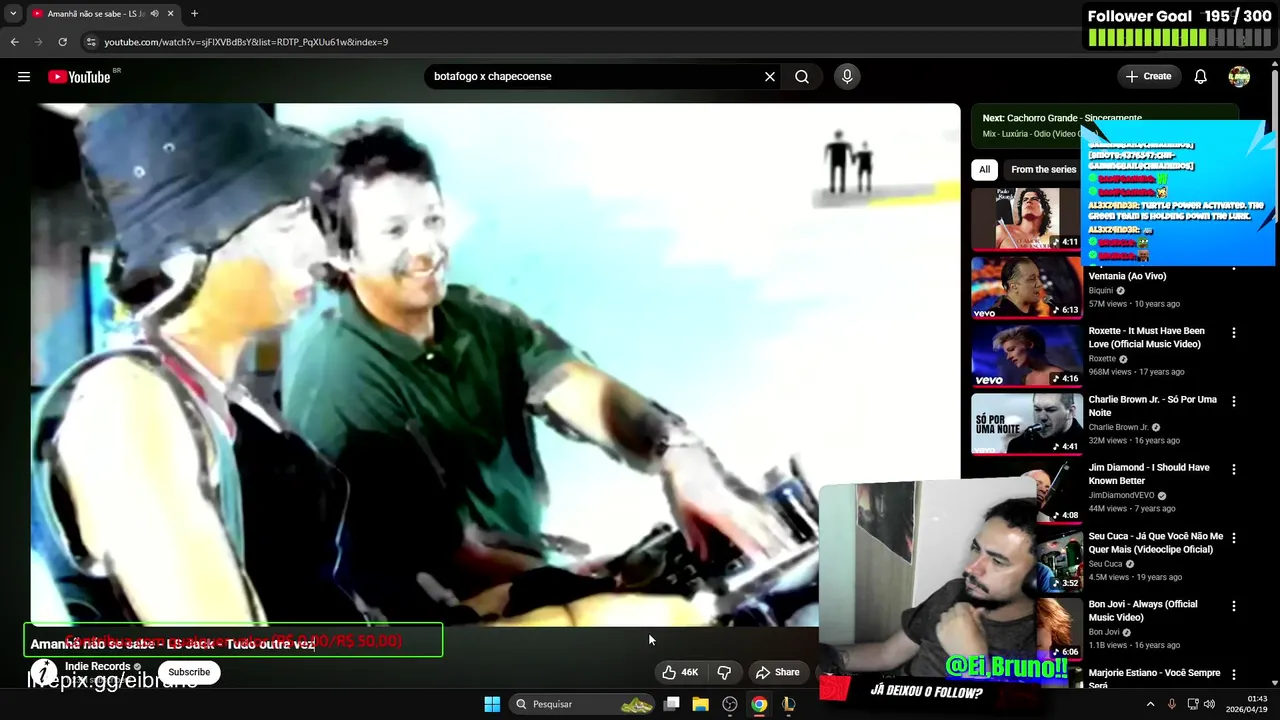The image size is (1280, 720).
Task: Click the video player to pause
Action: pyautogui.click(x=495, y=365)
